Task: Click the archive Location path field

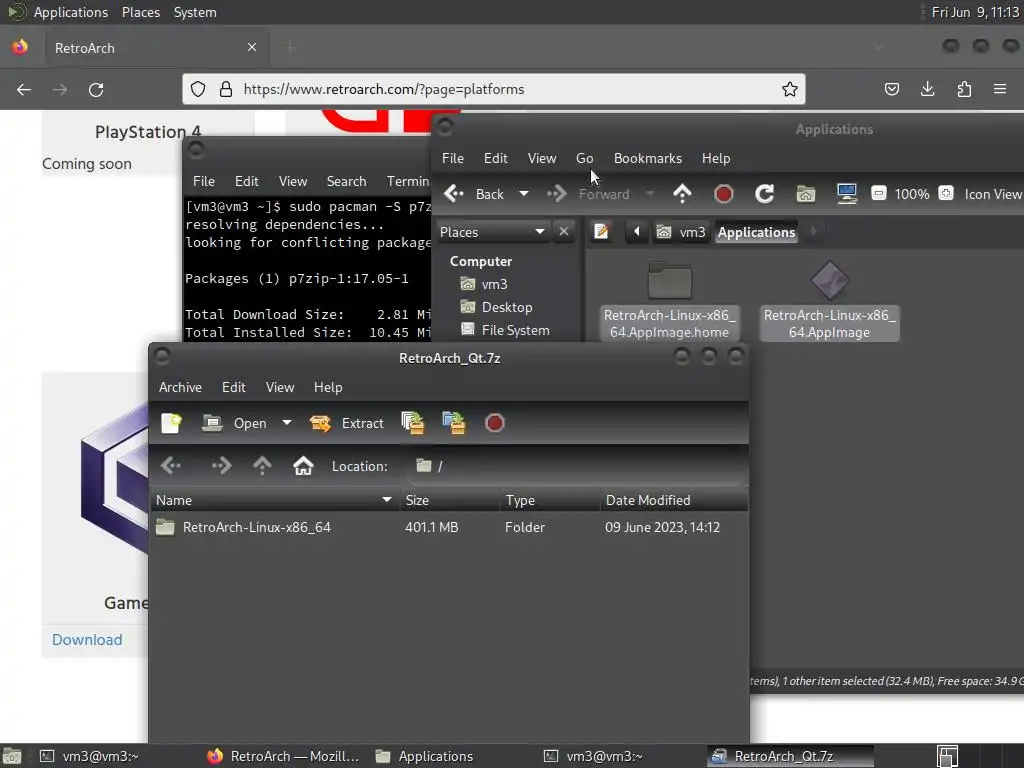Action: tap(576, 466)
